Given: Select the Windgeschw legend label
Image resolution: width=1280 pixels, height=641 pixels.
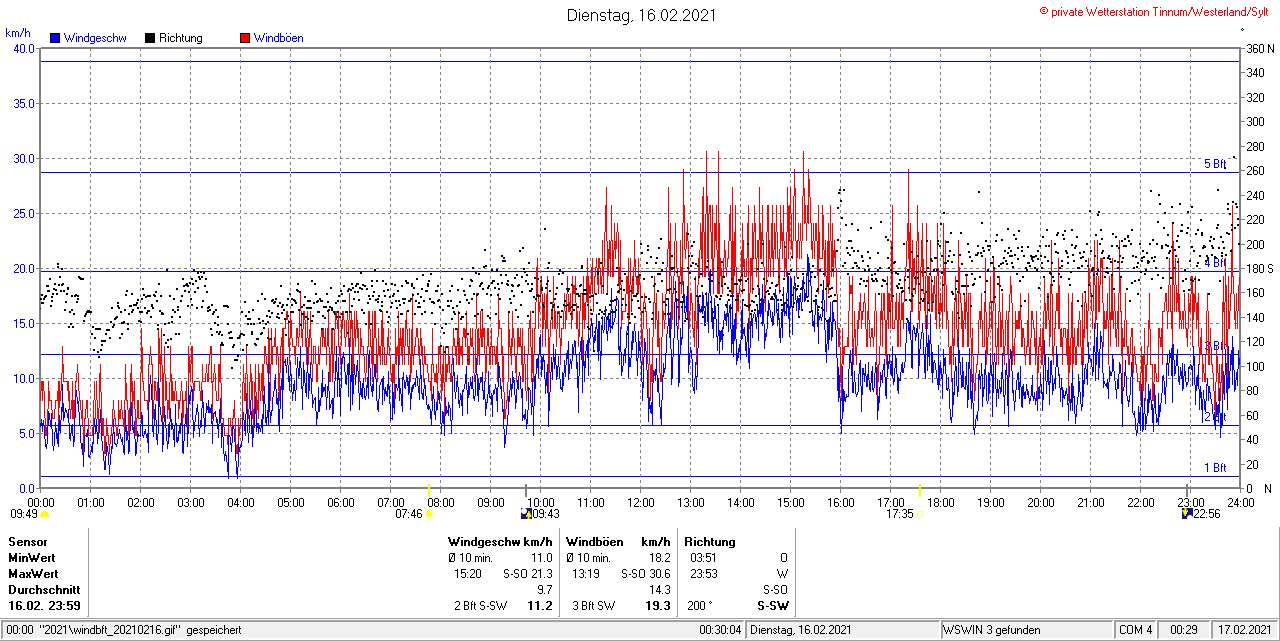Looking at the screenshot, I should (x=95, y=38).
